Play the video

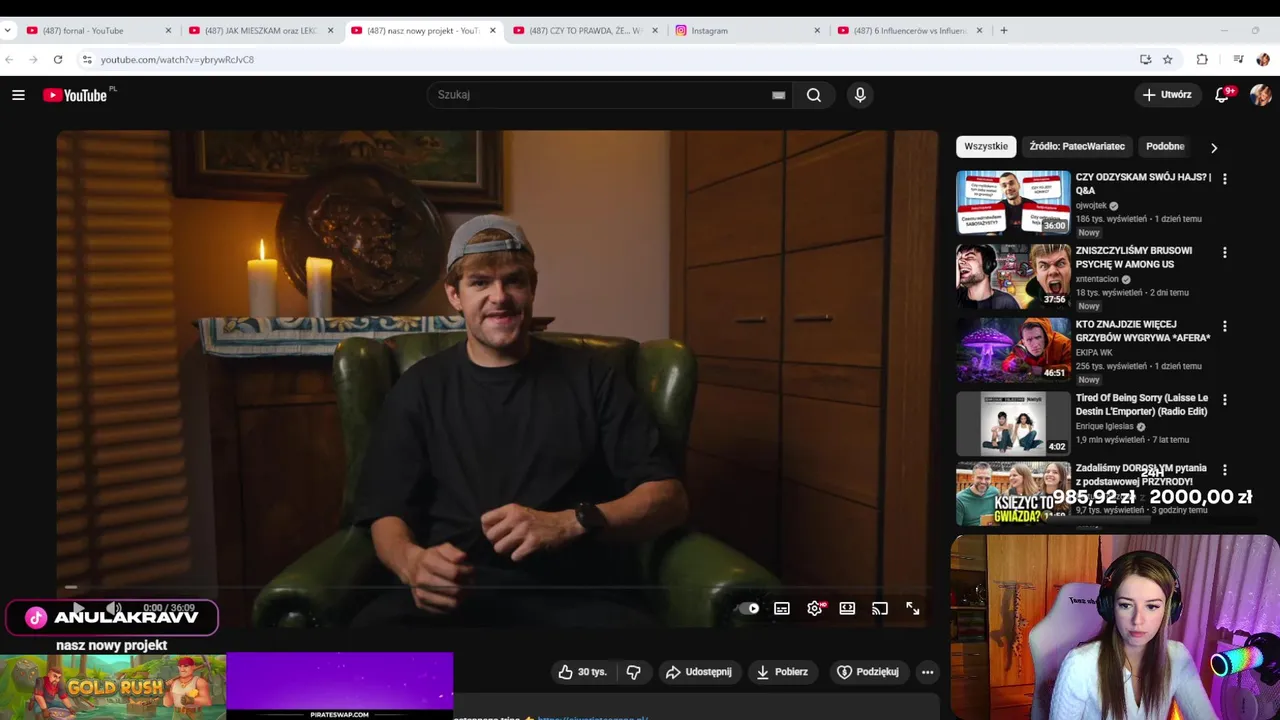pyautogui.click(x=78, y=608)
